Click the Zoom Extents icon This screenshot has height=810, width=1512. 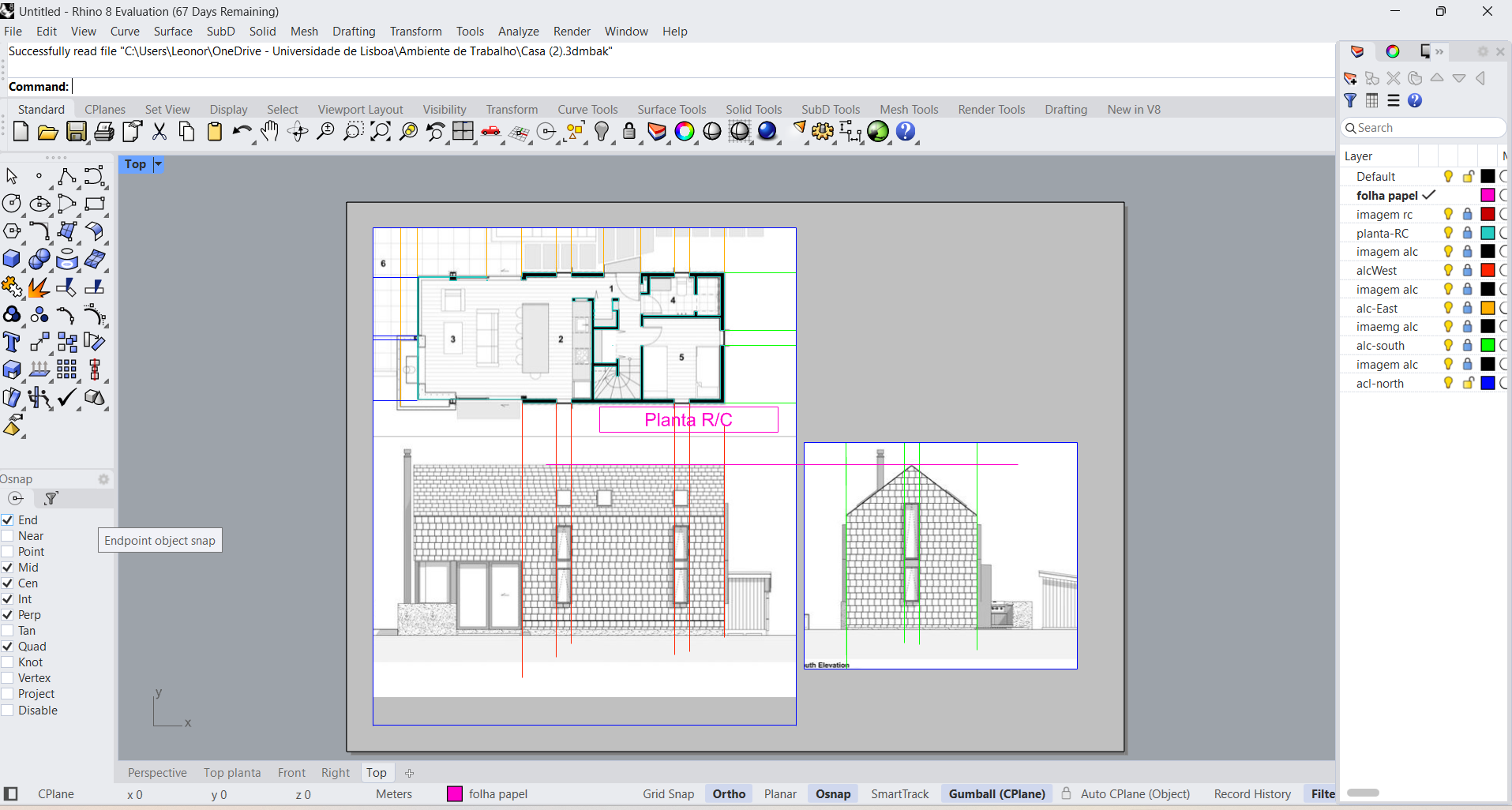tap(380, 132)
